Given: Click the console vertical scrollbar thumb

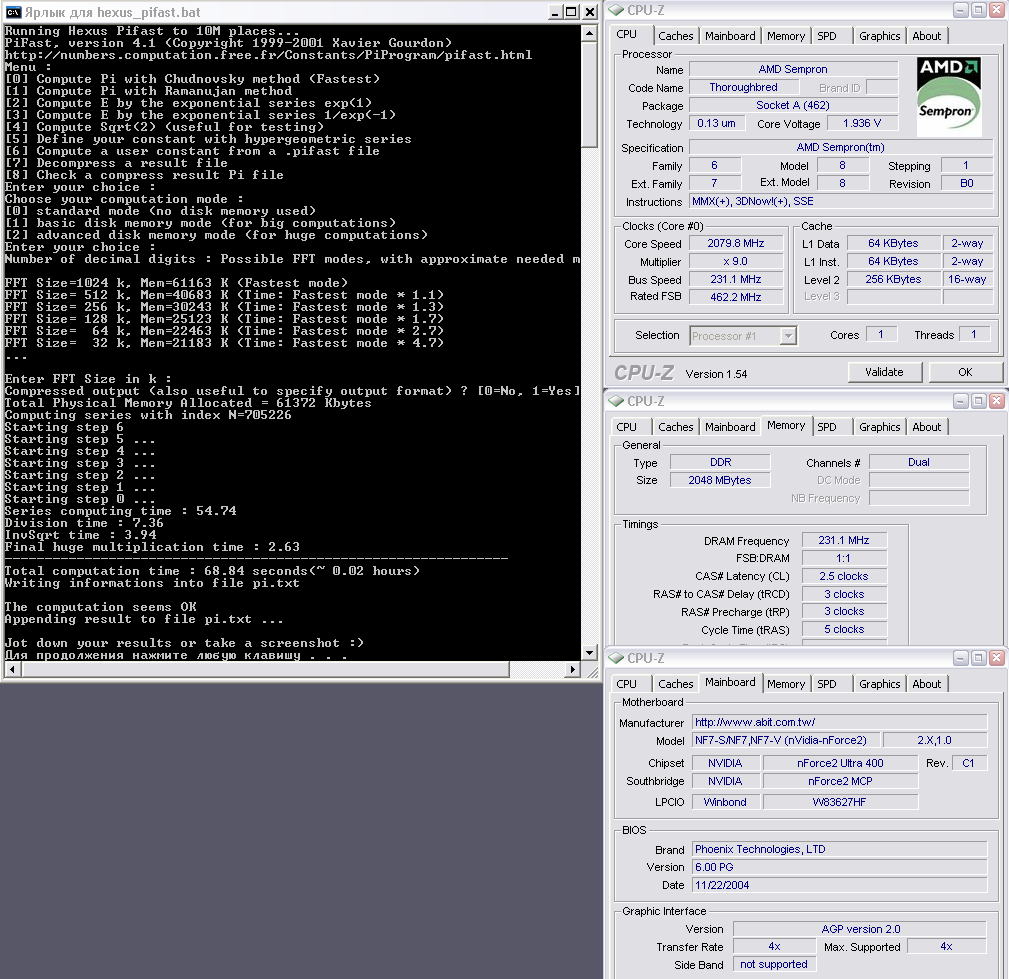Looking at the screenshot, I should tap(589, 94).
